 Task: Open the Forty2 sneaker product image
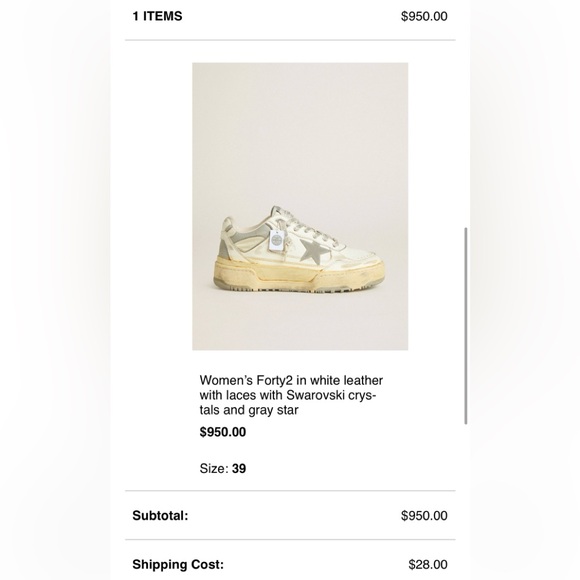(x=300, y=206)
